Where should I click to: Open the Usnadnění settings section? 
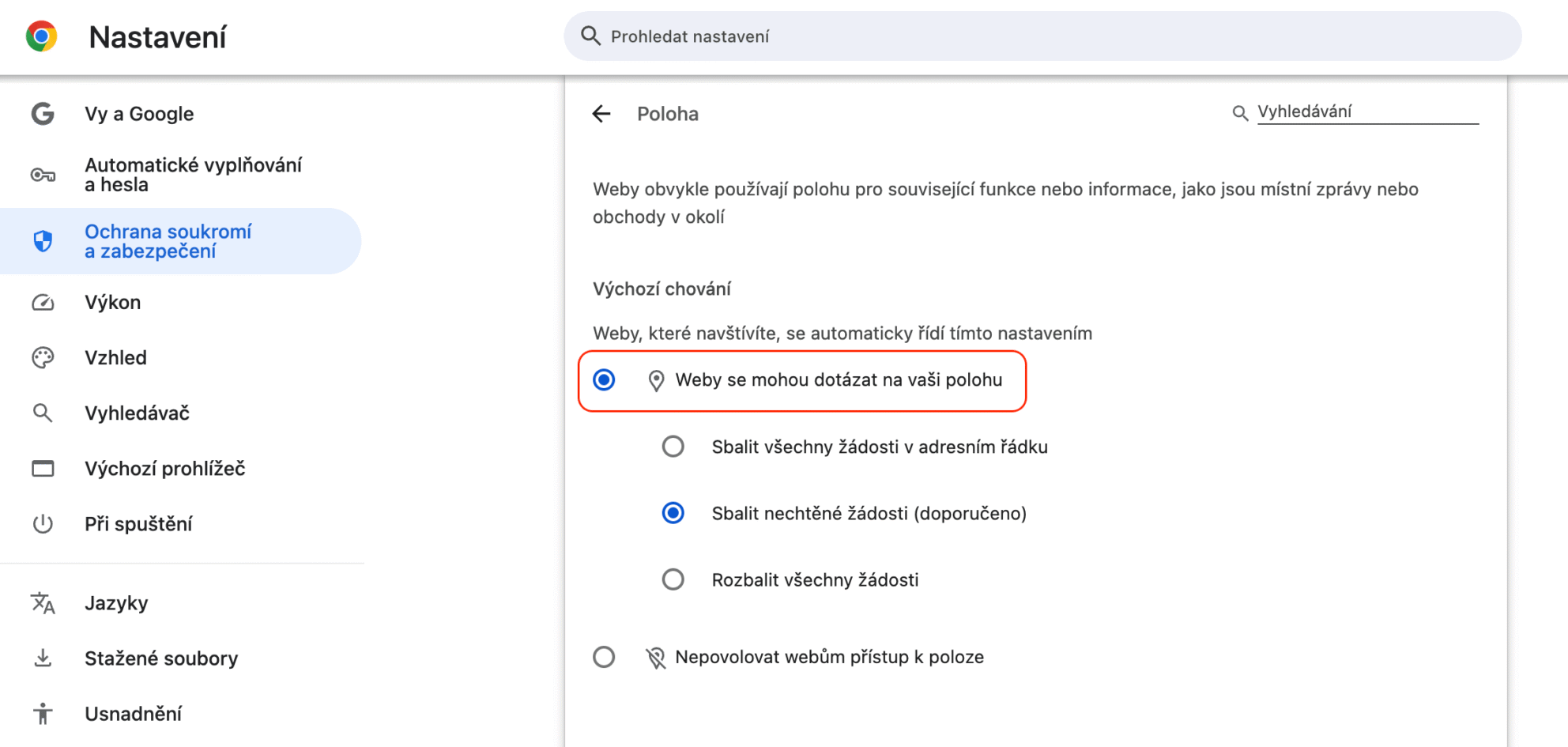point(133,714)
